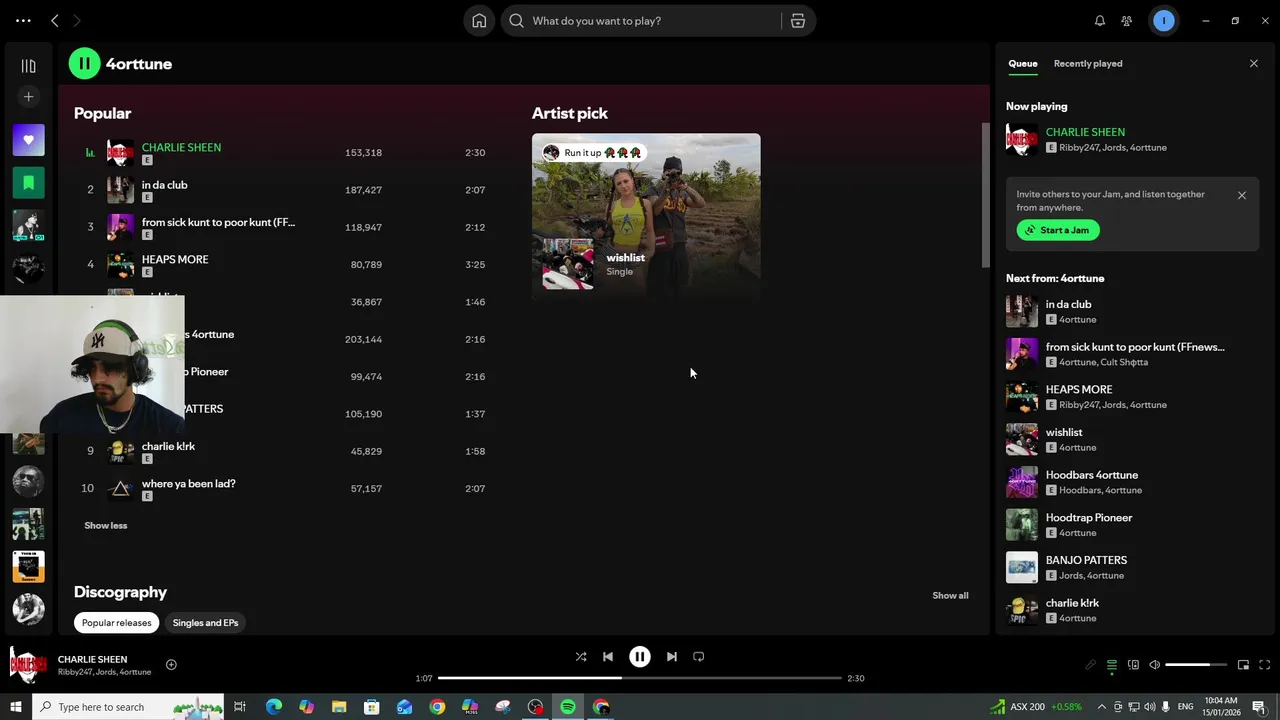Image resolution: width=1280 pixels, height=720 pixels.
Task: Open the Popular track equalizer for CHARLIE SHEEN
Action: [90, 153]
